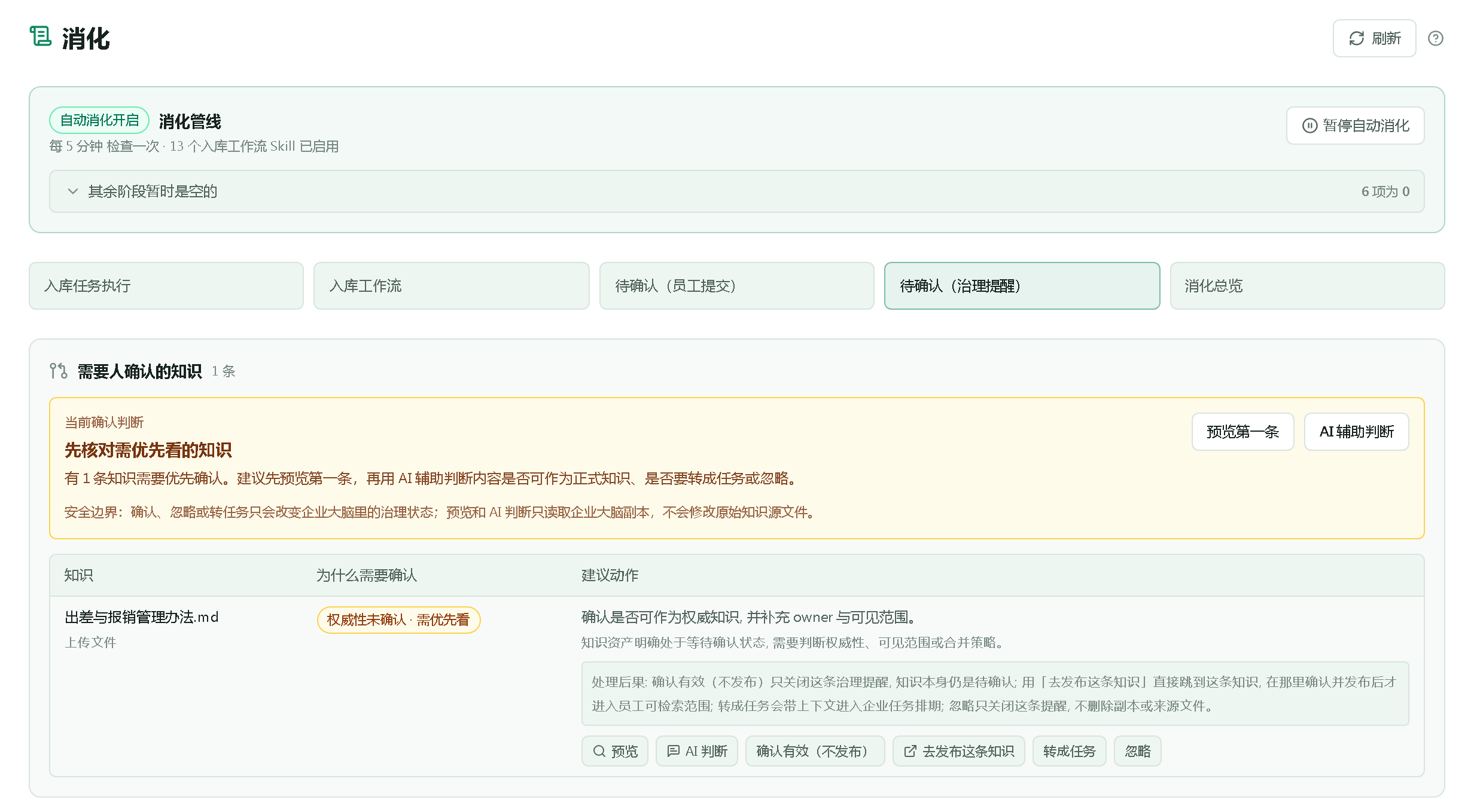This screenshot has height=812, width=1474.
Task: Expand the 其余阶段暂时是空的 section
Action: [736, 191]
